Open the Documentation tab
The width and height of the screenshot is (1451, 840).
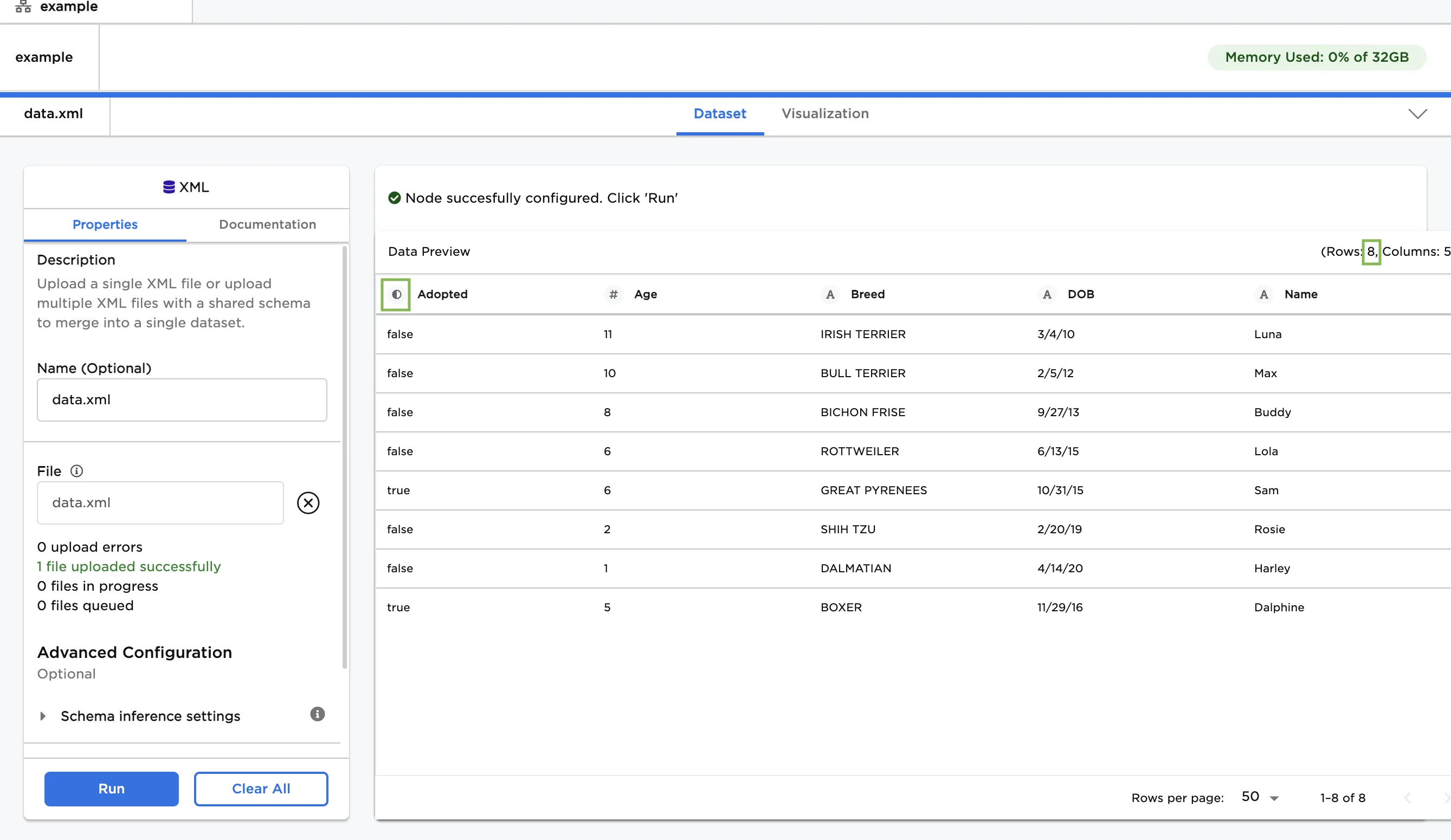267,224
